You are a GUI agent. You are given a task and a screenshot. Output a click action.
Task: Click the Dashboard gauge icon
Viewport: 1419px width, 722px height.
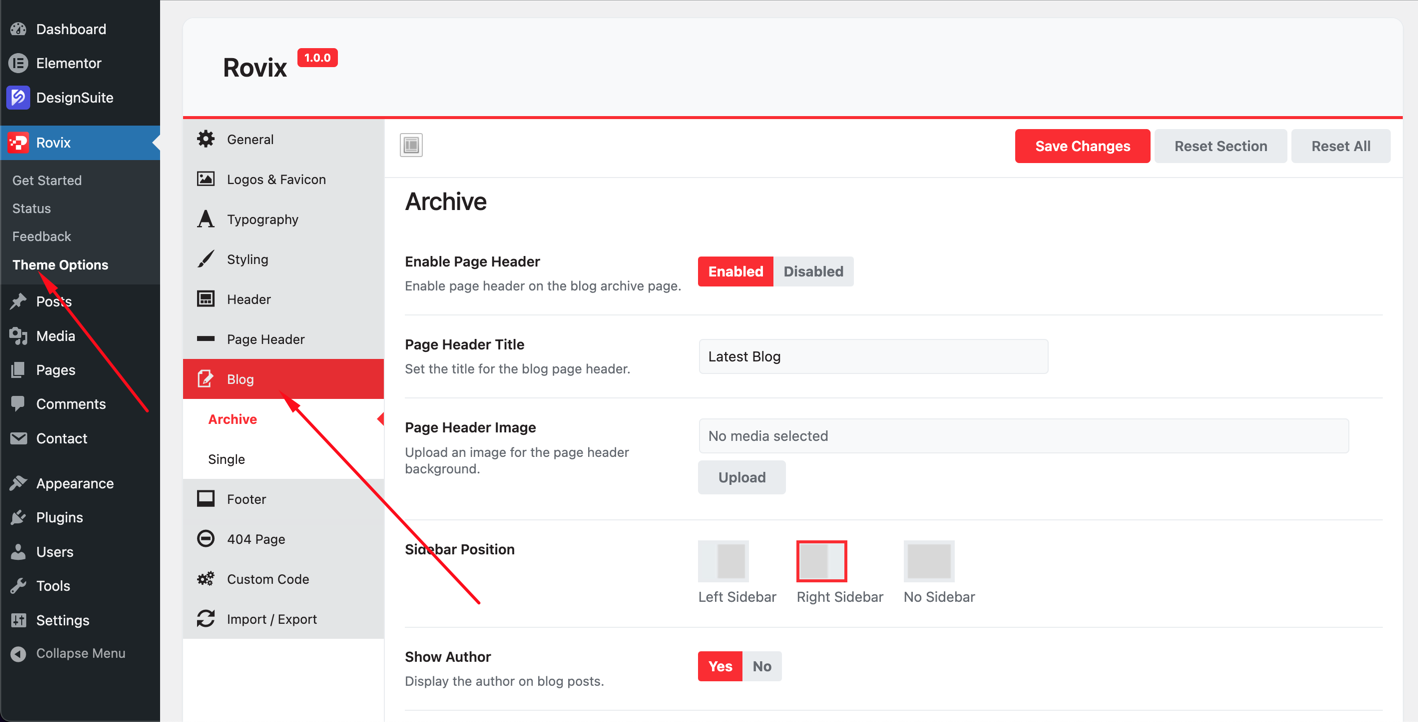tap(18, 29)
